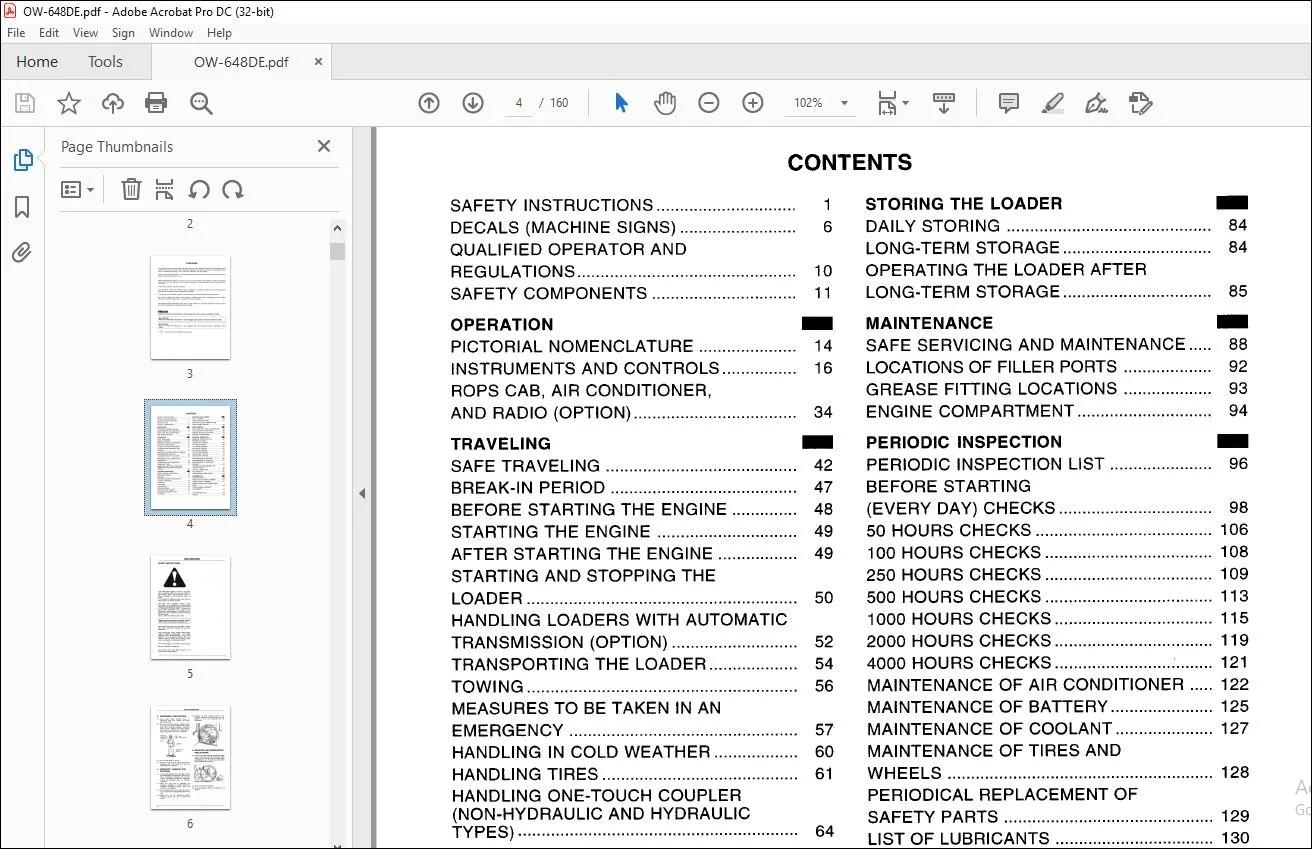The image size is (1312, 849).
Task: Switch to the Home tab
Action: (37, 62)
